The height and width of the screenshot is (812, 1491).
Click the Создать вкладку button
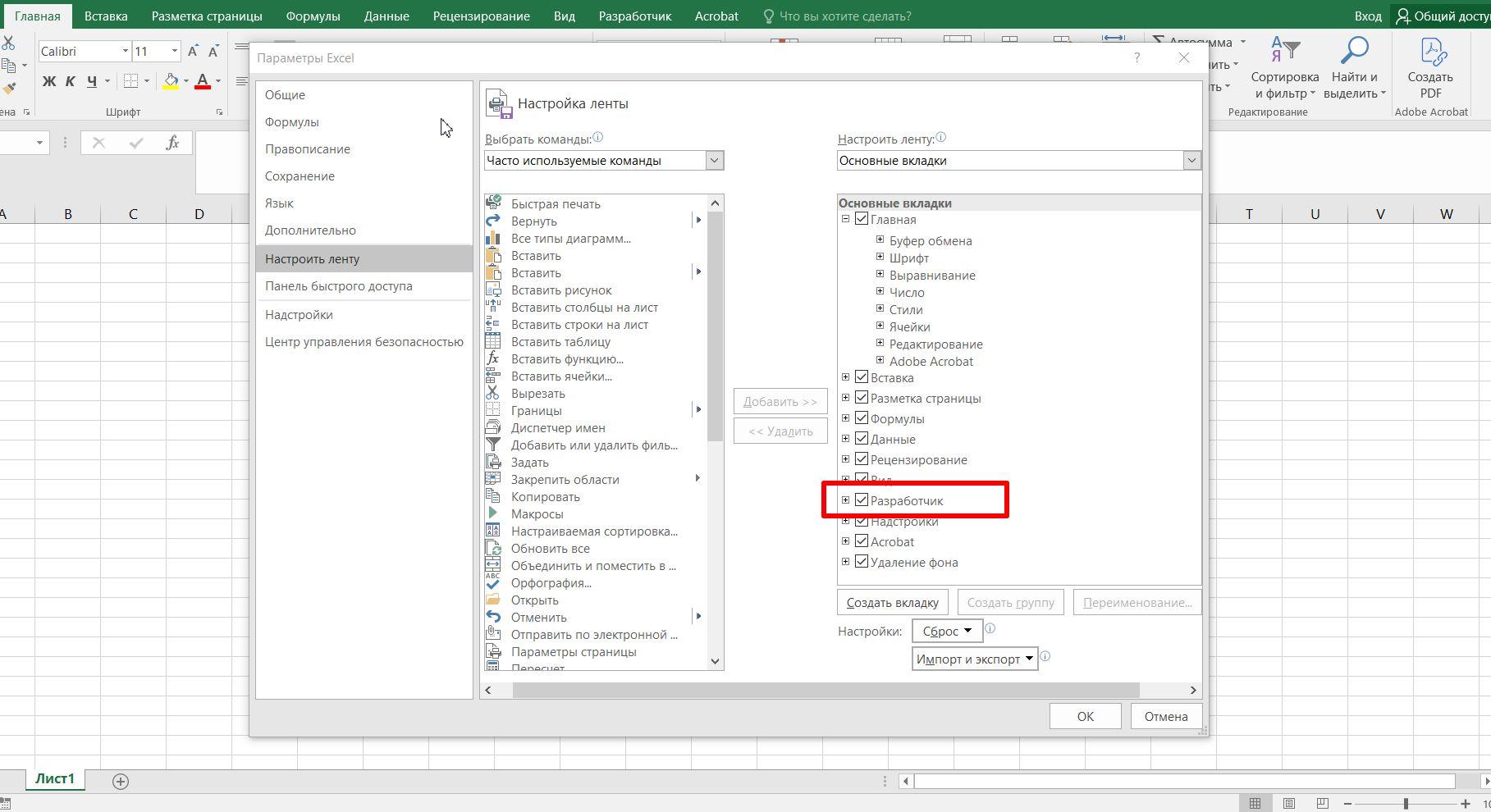point(892,603)
